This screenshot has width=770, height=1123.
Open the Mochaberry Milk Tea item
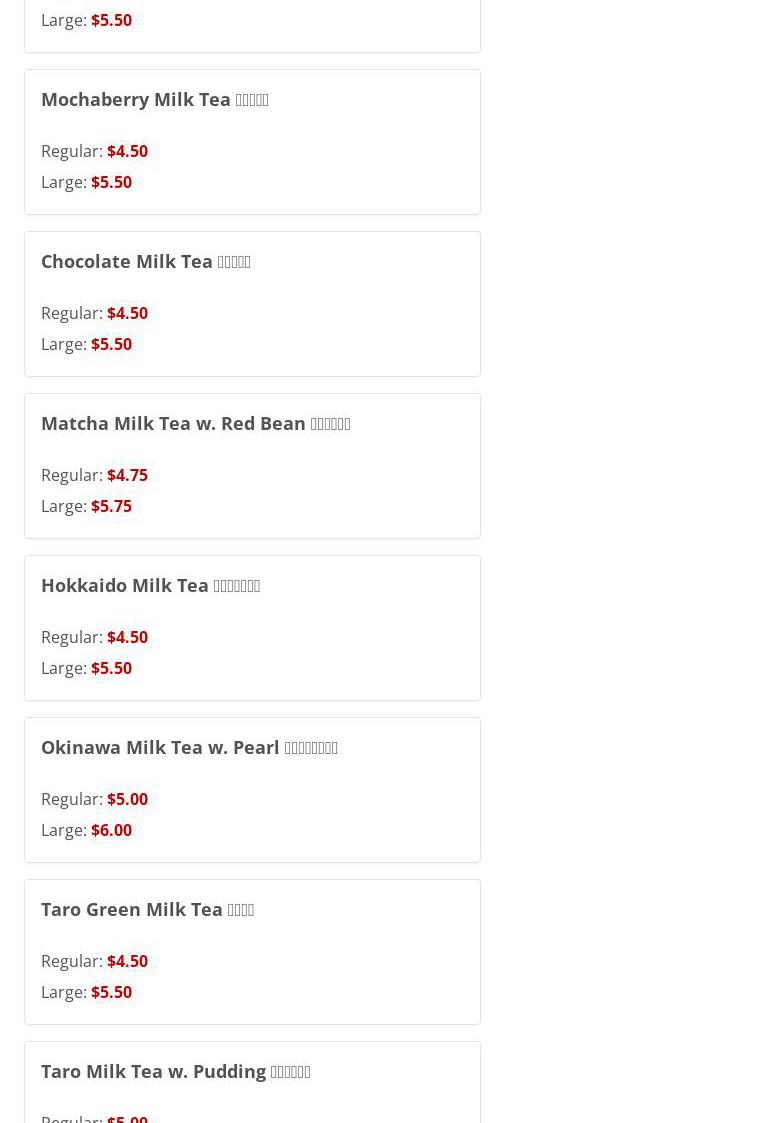[x=154, y=100]
